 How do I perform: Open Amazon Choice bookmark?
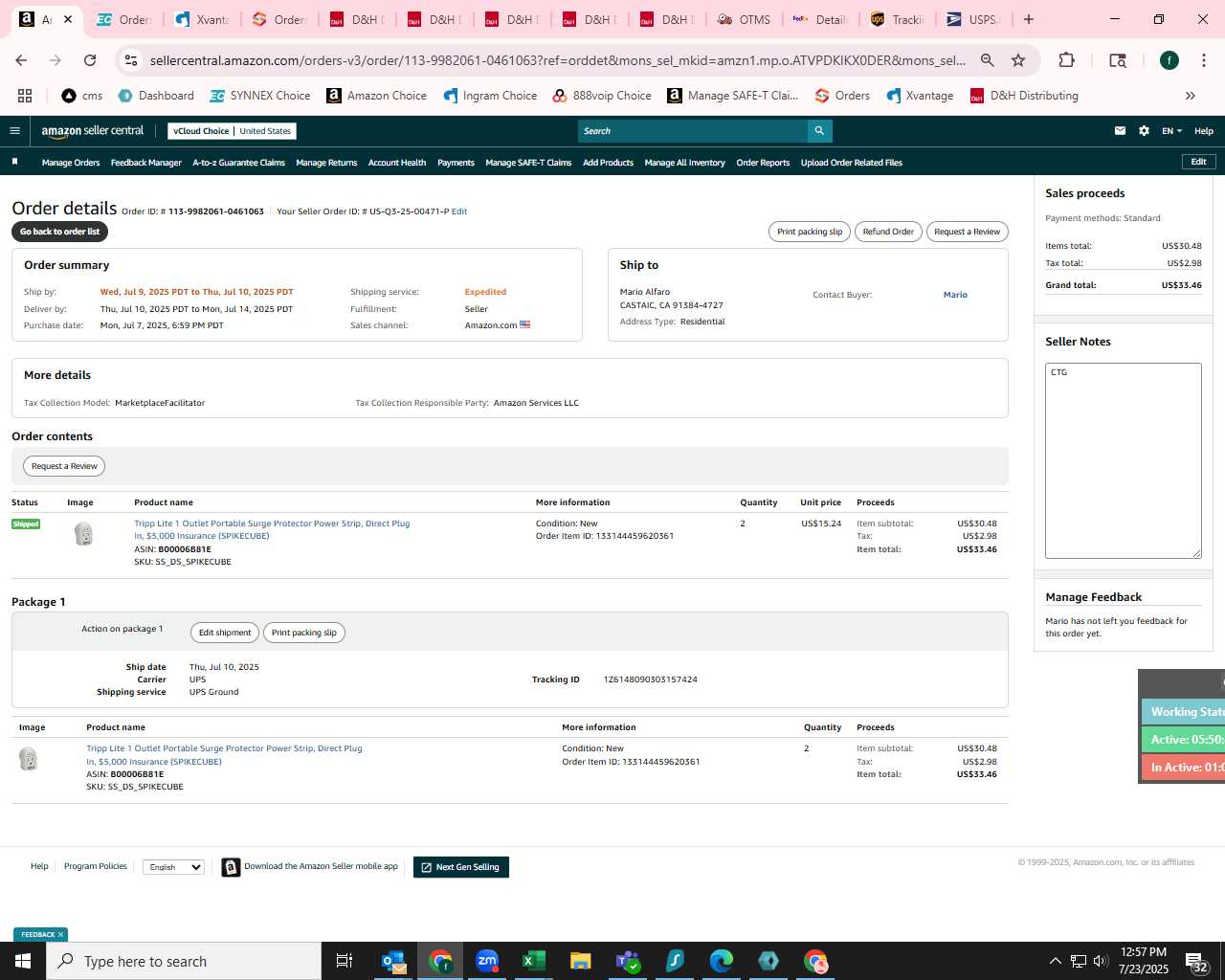point(376,96)
